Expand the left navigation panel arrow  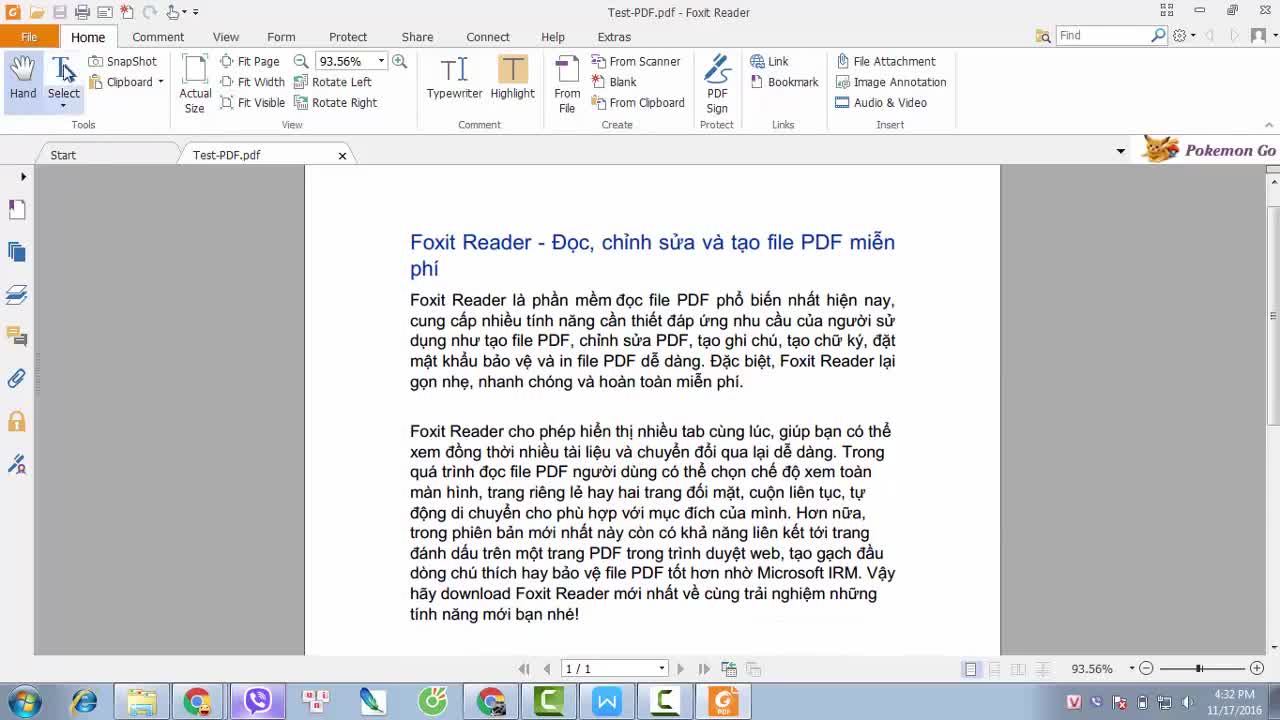click(23, 177)
